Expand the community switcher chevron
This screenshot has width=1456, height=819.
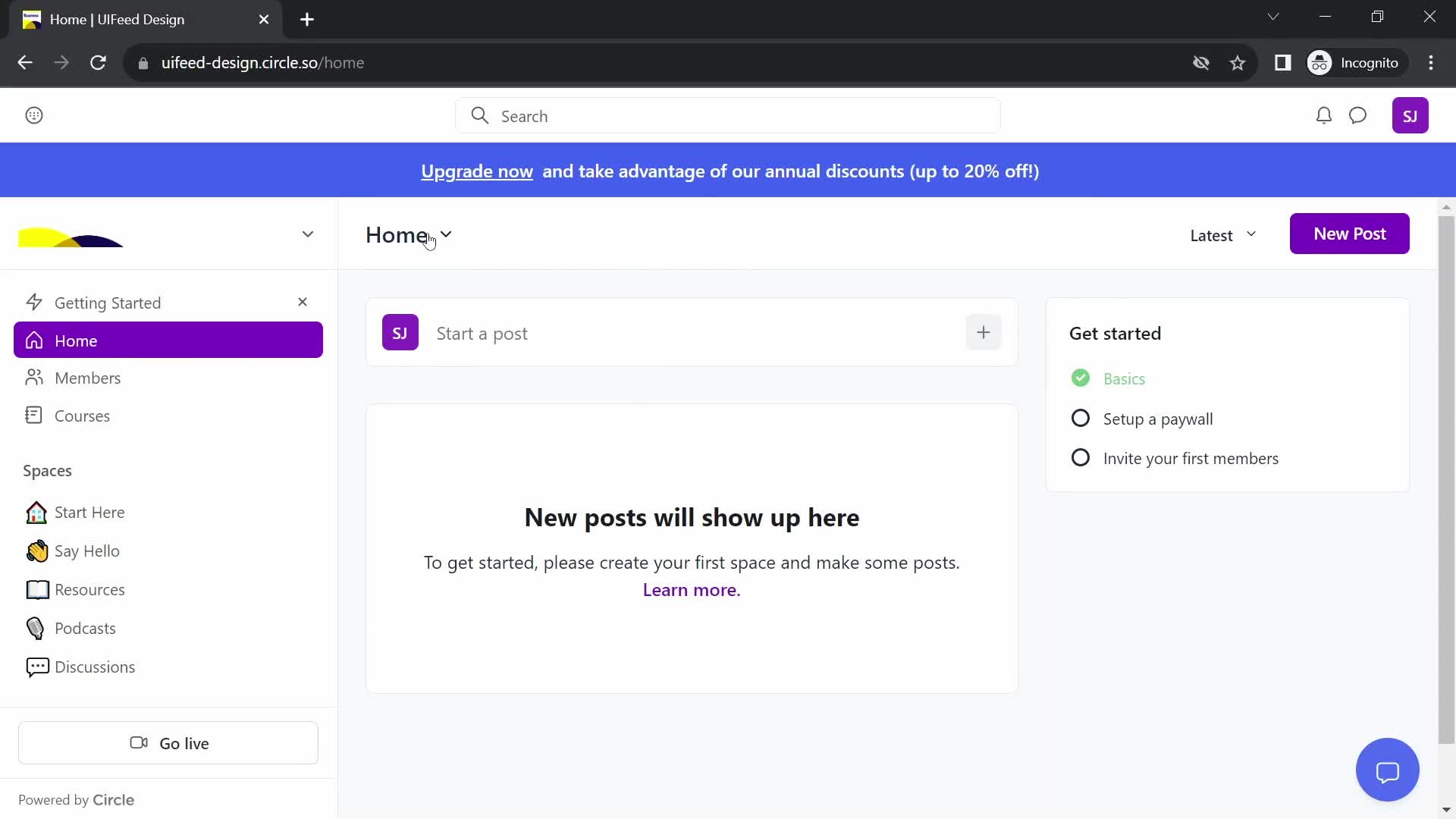click(308, 234)
